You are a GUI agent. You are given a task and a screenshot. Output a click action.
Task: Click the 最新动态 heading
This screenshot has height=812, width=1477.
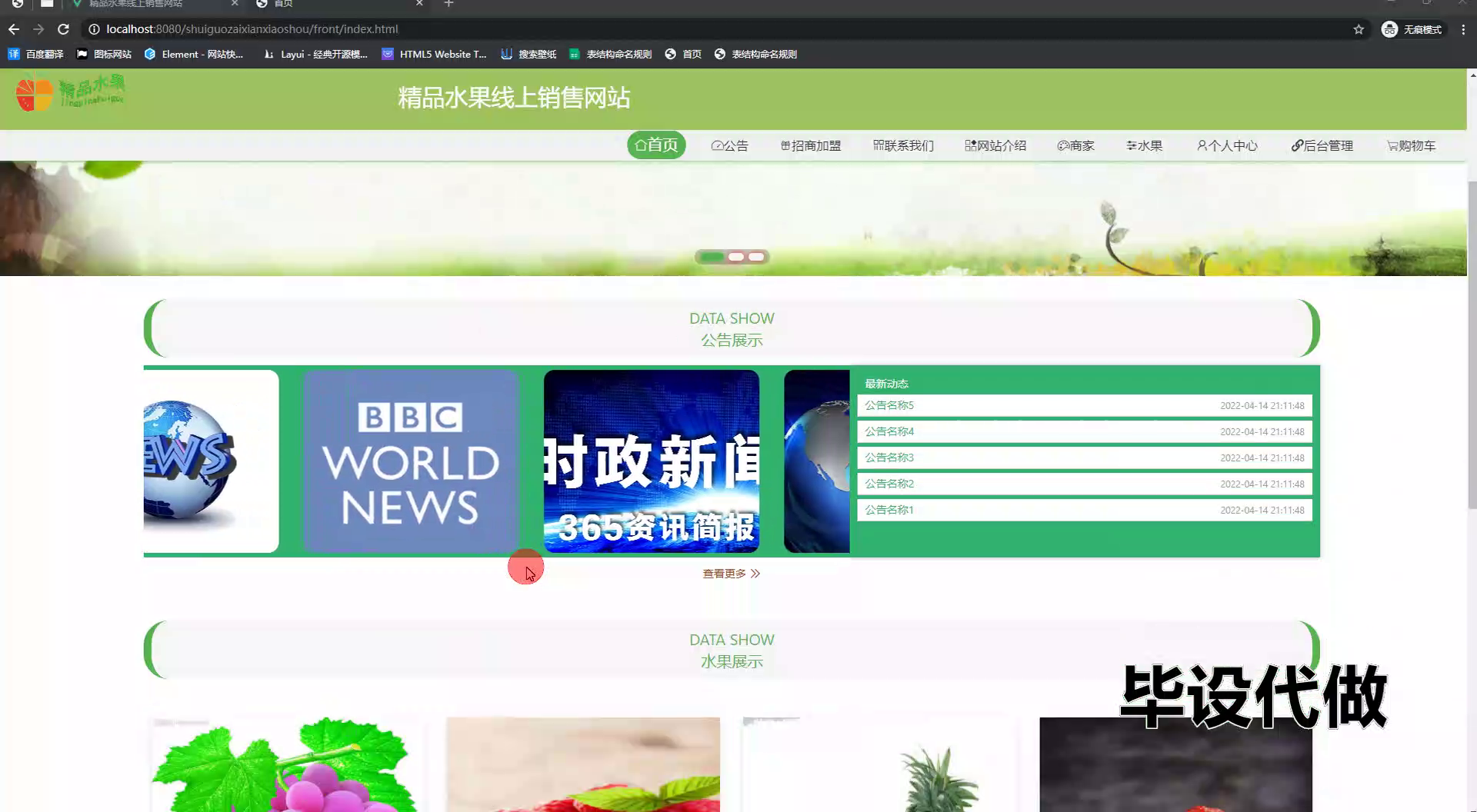886,384
